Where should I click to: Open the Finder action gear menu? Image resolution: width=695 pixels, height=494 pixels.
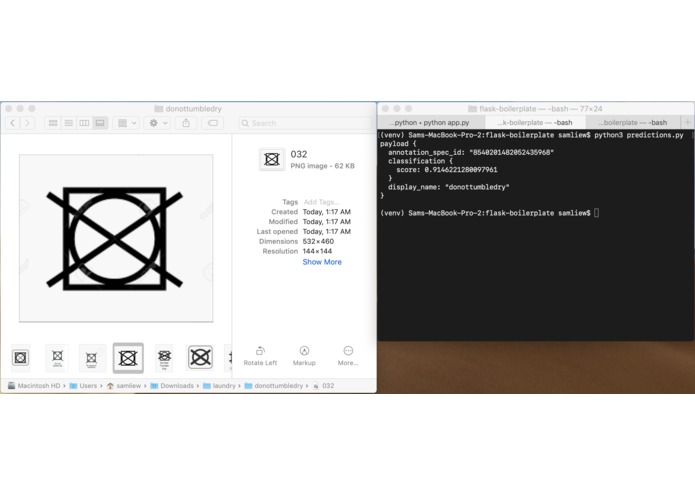click(158, 123)
